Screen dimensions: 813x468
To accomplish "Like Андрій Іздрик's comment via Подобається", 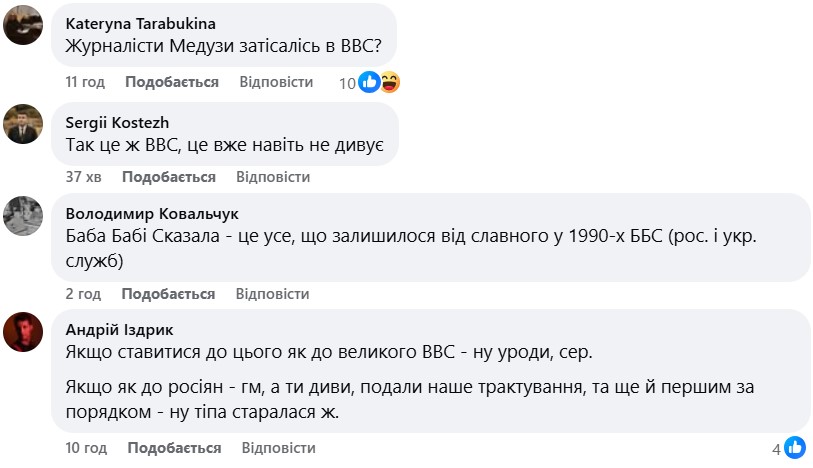I will pos(174,447).
